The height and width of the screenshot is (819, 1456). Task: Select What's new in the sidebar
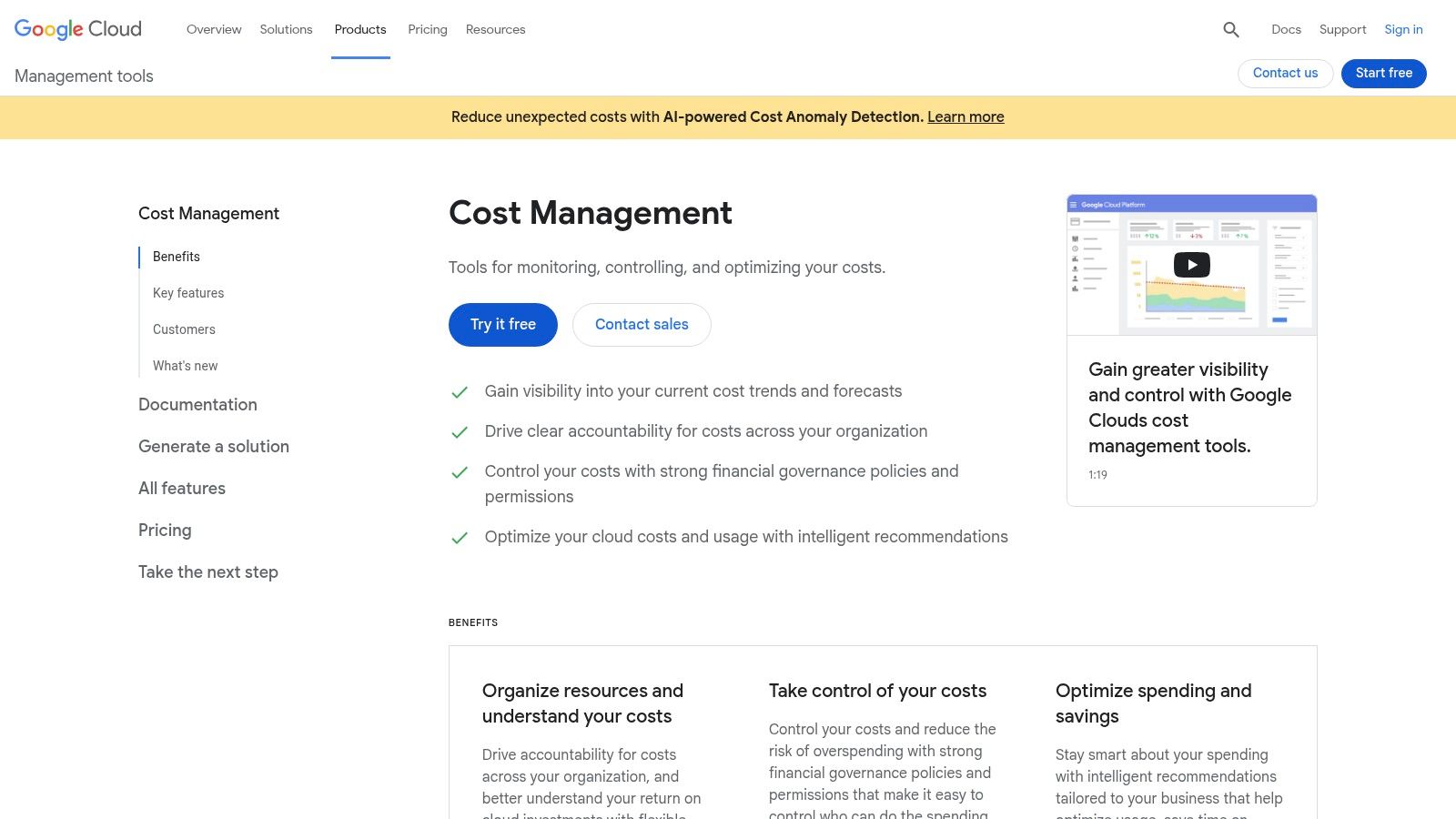click(185, 365)
